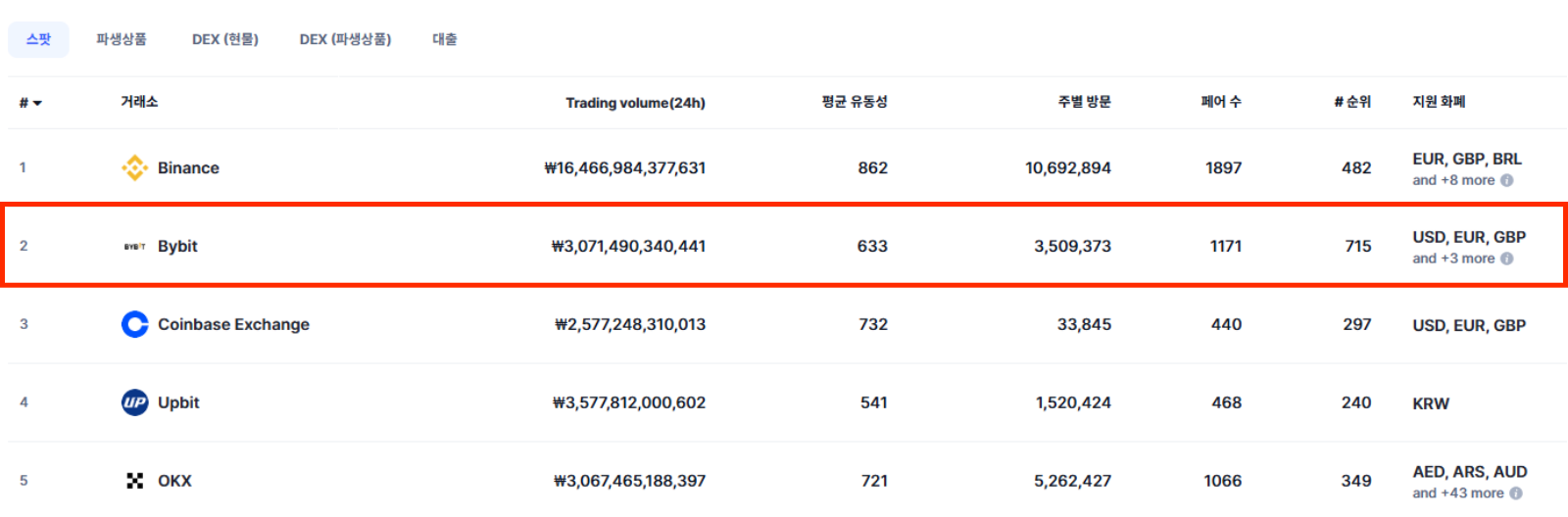
Task: Sort by 페어 수 column header
Action: (1221, 102)
